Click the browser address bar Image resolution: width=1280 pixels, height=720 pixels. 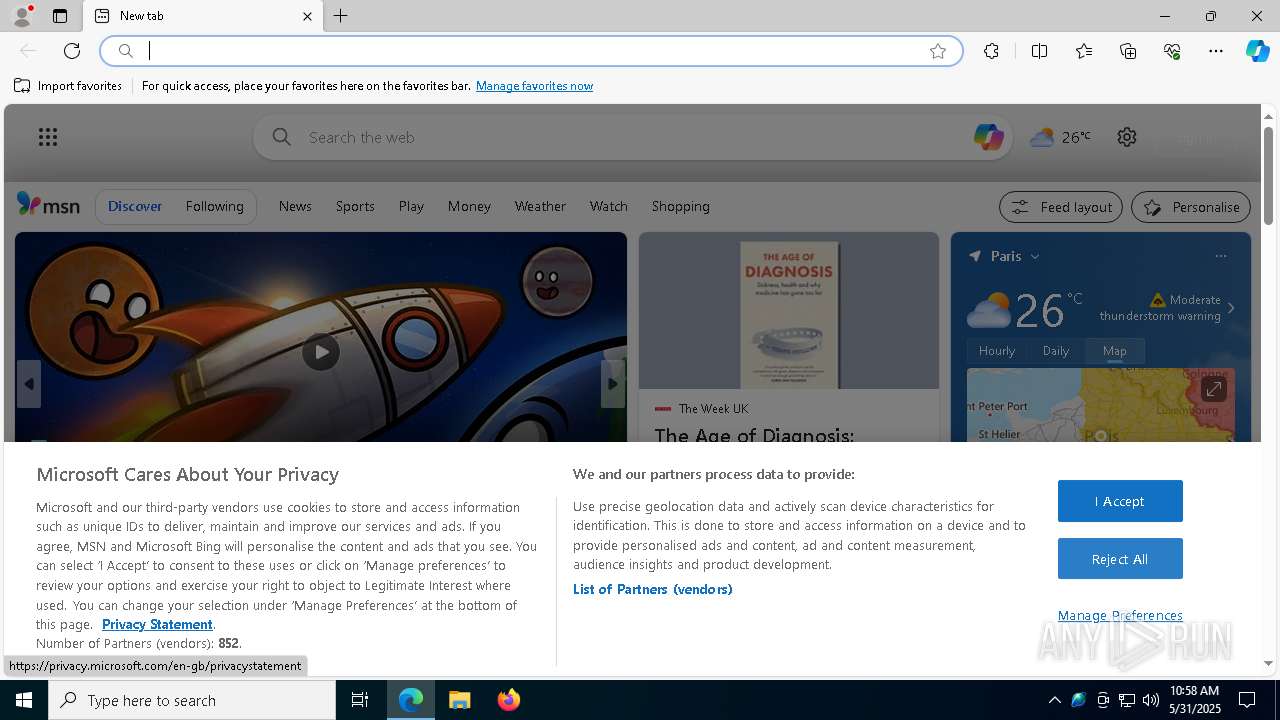pyautogui.click(x=530, y=51)
